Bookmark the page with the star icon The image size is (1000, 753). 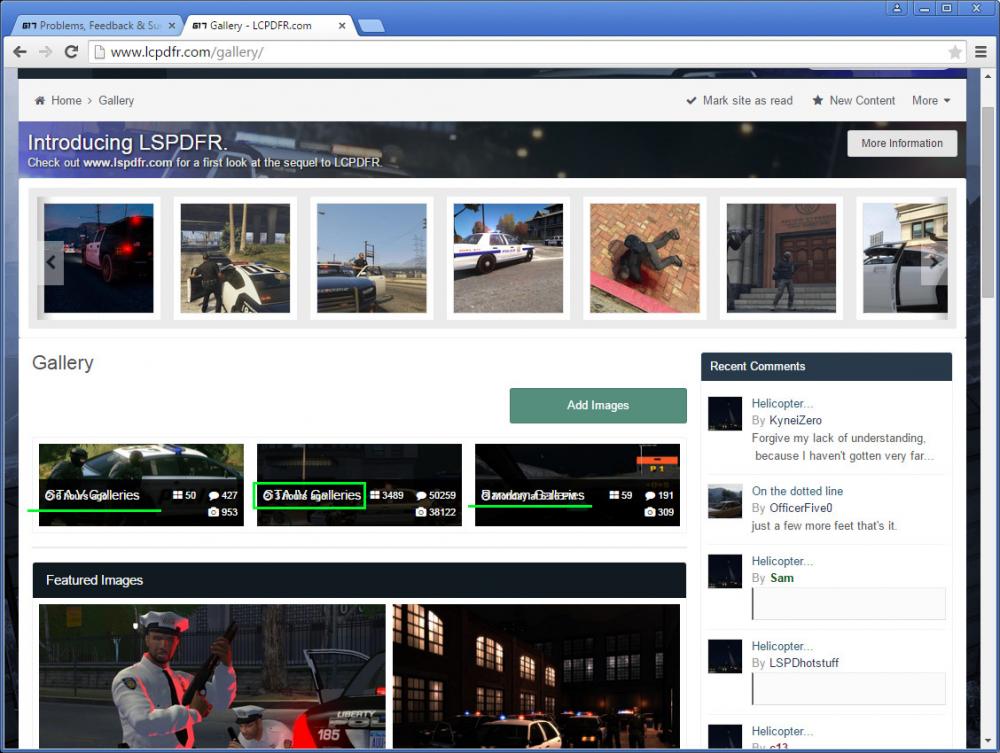tap(955, 51)
